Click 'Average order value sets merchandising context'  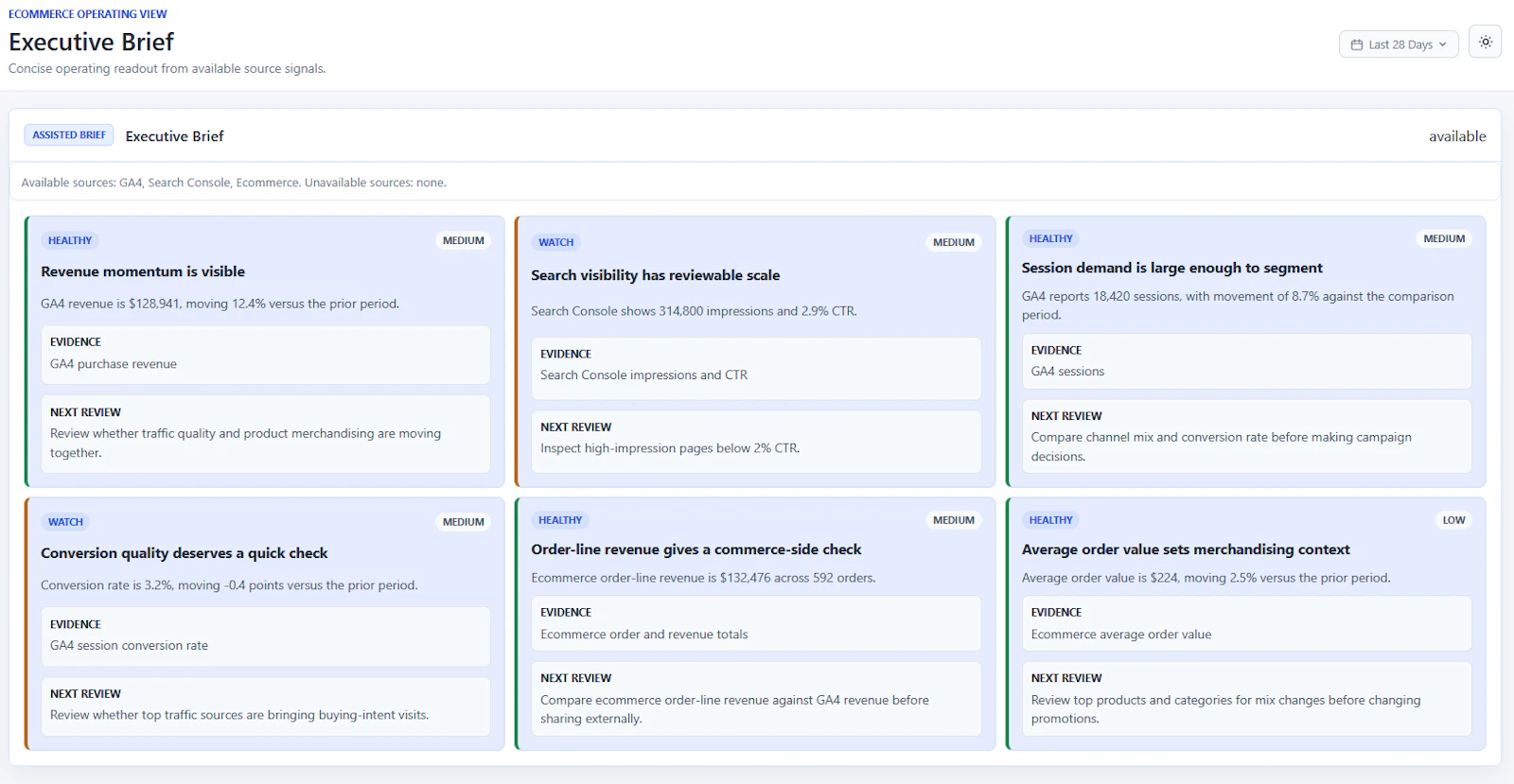1186,549
